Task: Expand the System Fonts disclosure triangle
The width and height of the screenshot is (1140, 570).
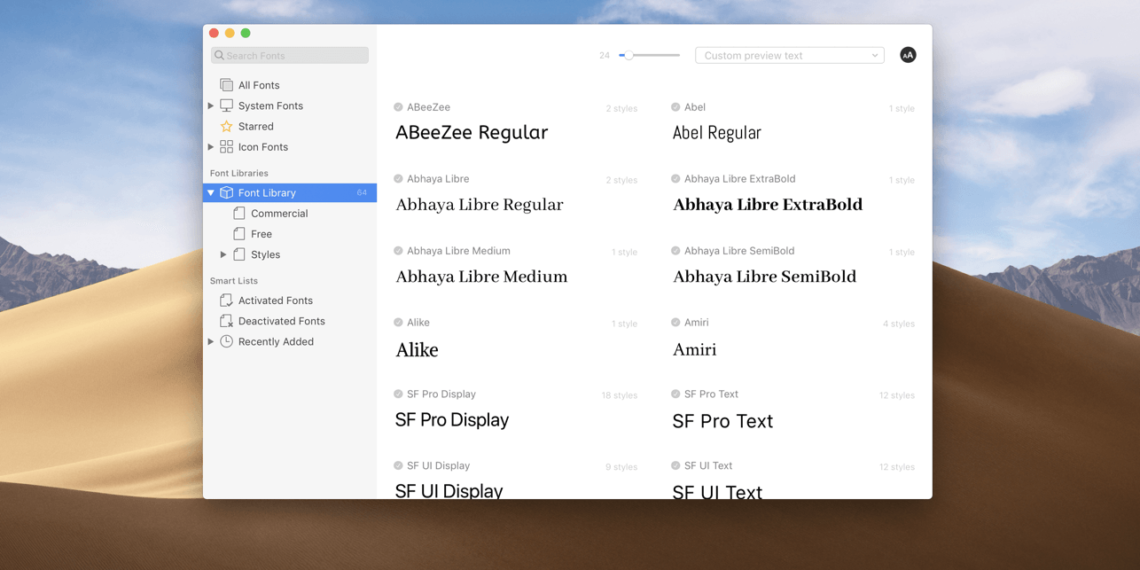Action: 211,105
